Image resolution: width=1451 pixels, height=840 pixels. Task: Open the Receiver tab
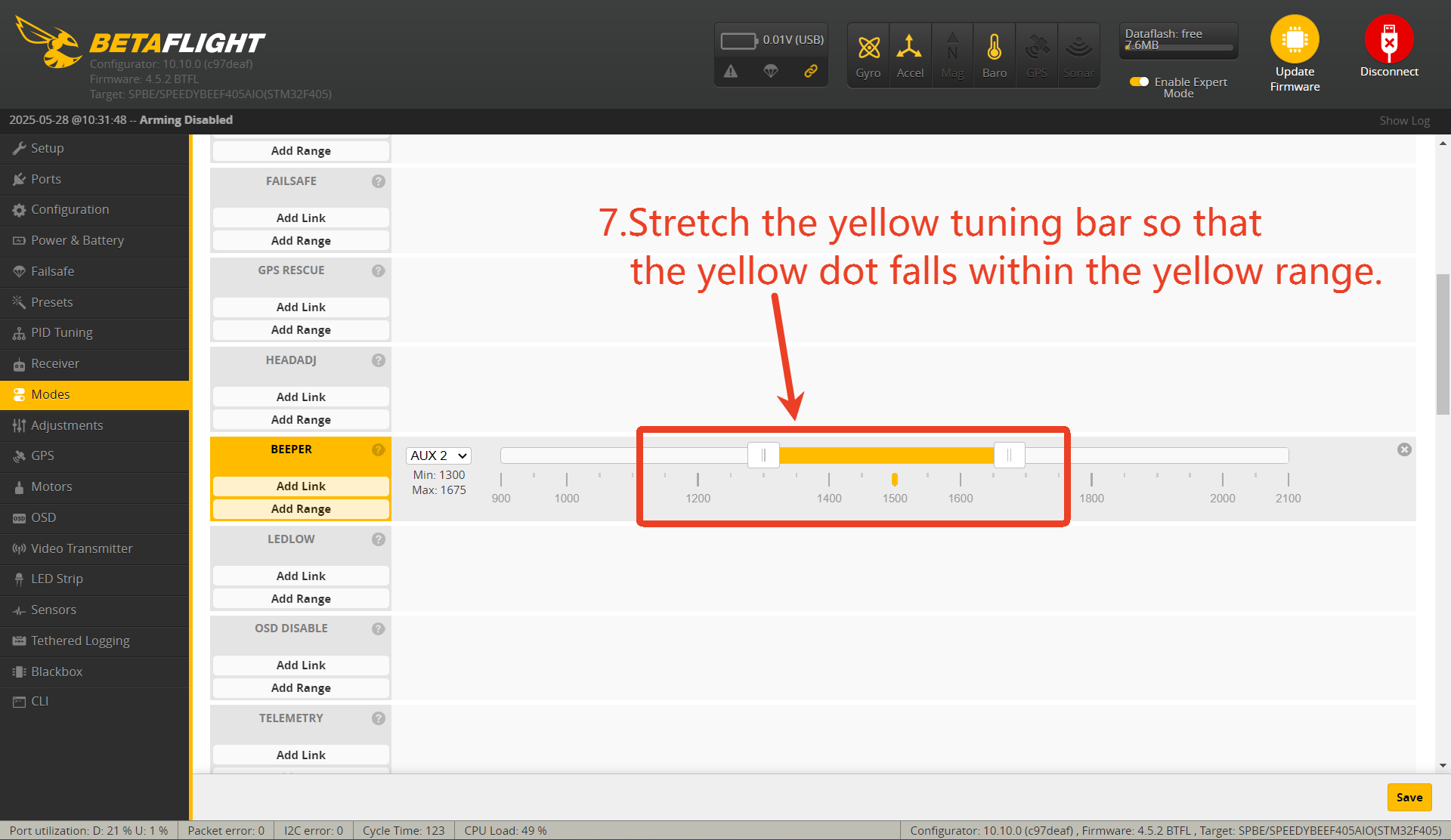(x=94, y=364)
